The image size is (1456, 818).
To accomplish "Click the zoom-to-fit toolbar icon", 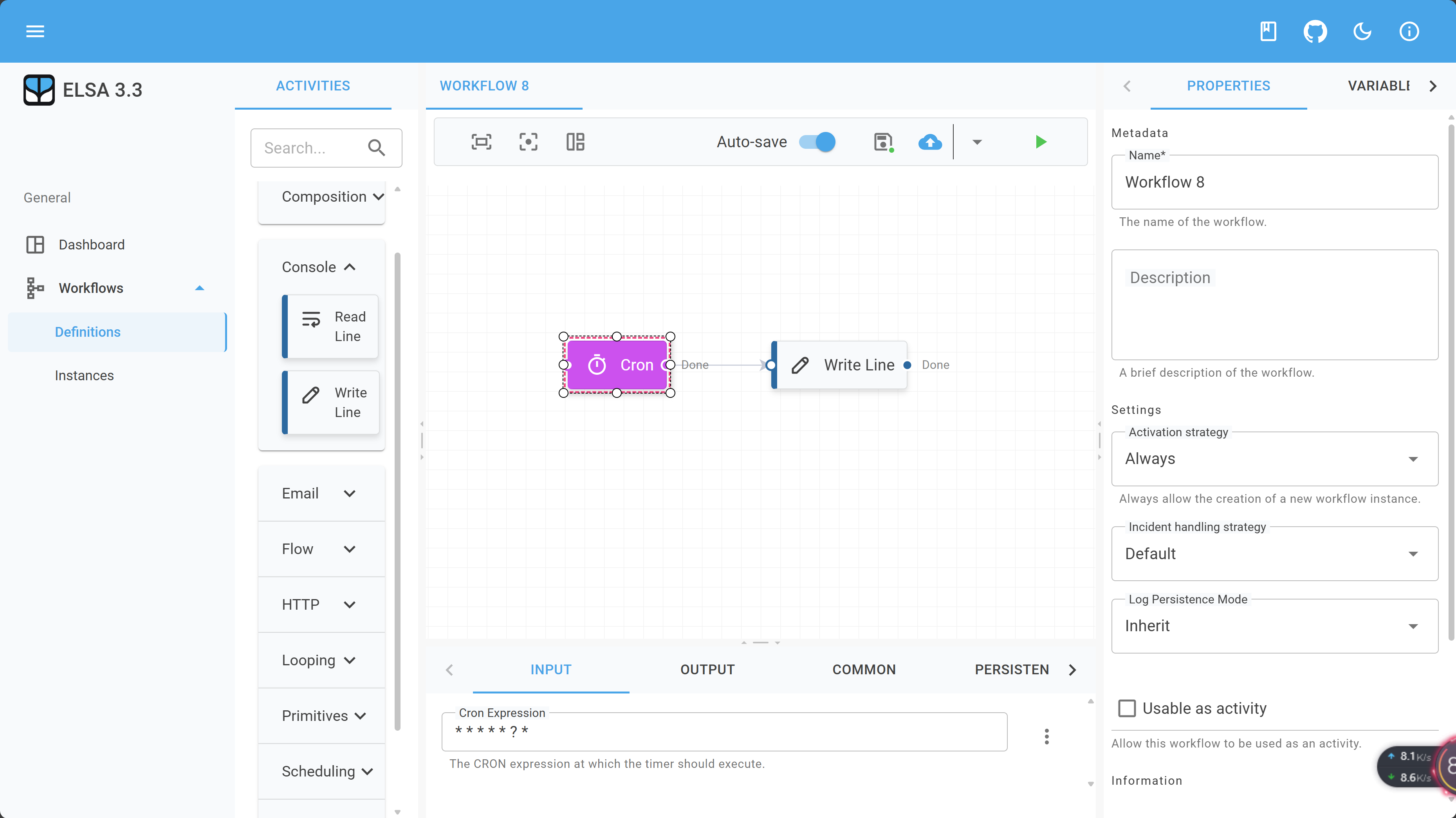I will (x=481, y=142).
